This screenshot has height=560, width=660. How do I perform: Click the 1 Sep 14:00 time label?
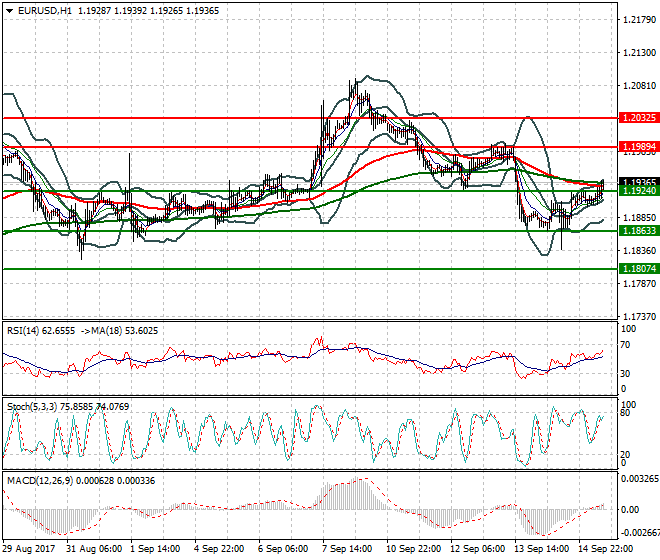pos(155,549)
